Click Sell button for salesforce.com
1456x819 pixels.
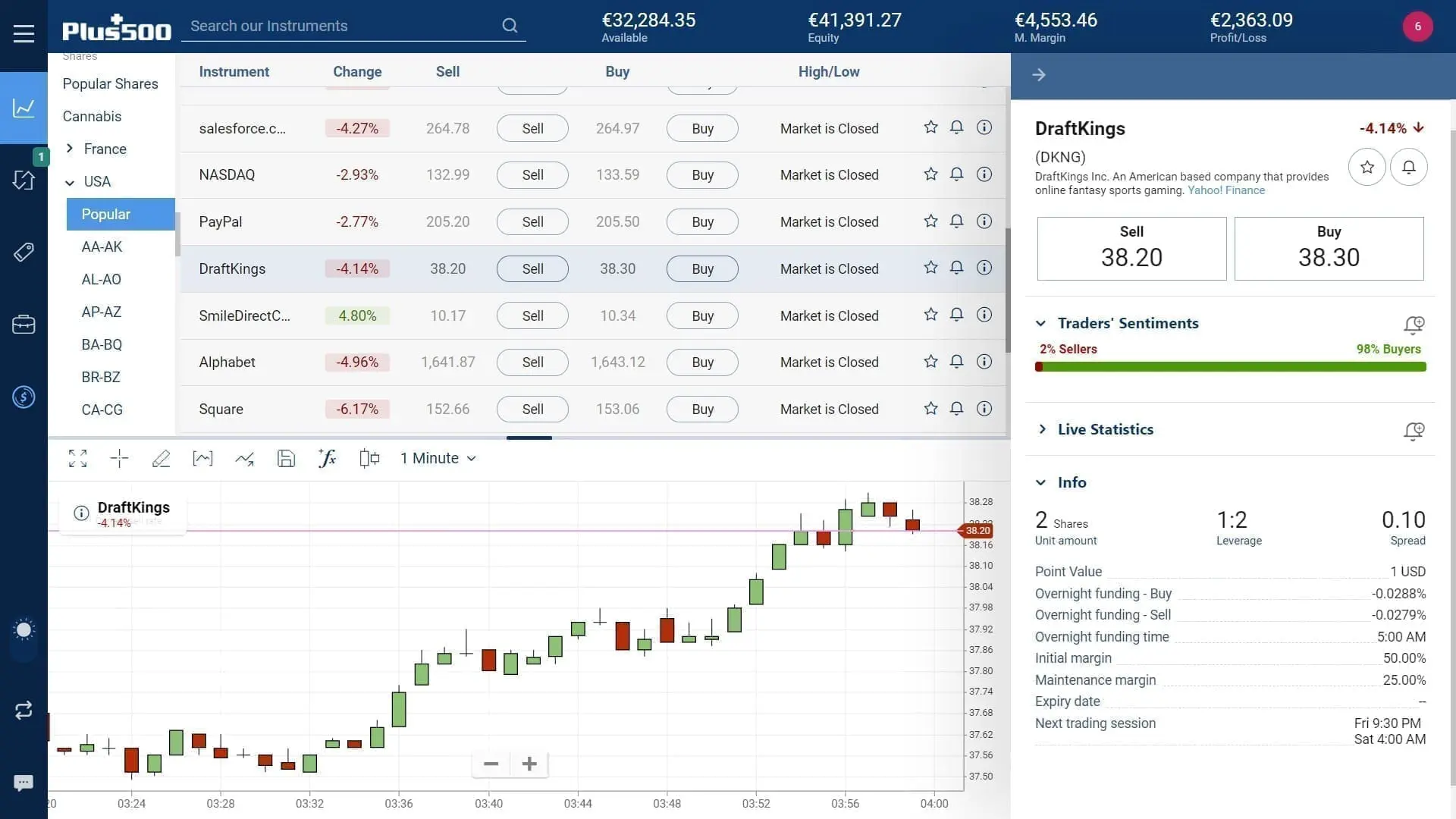point(532,128)
